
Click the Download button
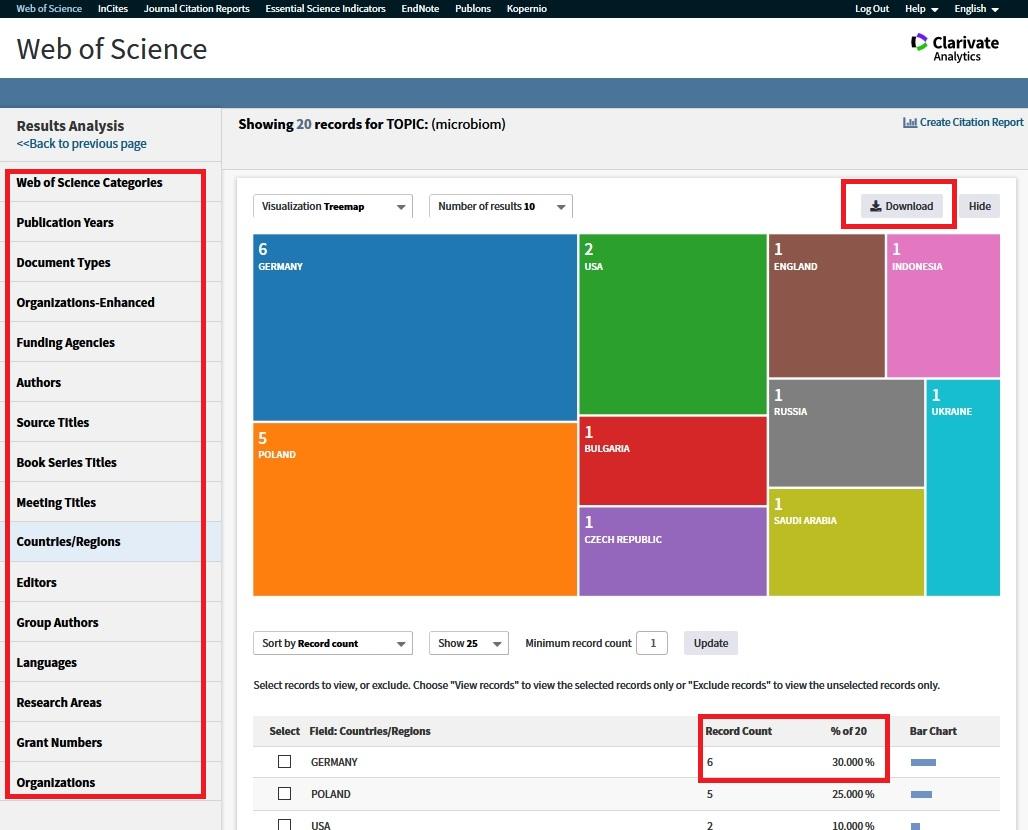tap(901, 206)
